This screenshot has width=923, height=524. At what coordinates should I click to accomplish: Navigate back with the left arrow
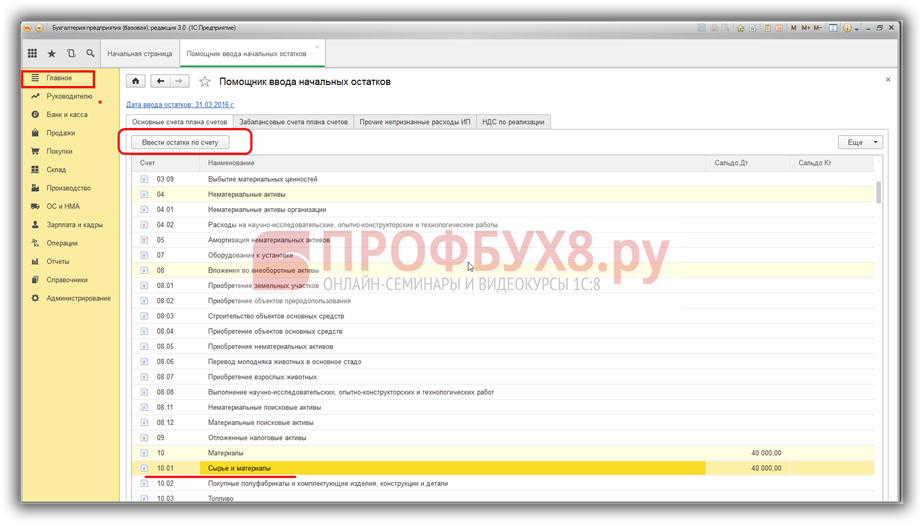pyautogui.click(x=161, y=81)
